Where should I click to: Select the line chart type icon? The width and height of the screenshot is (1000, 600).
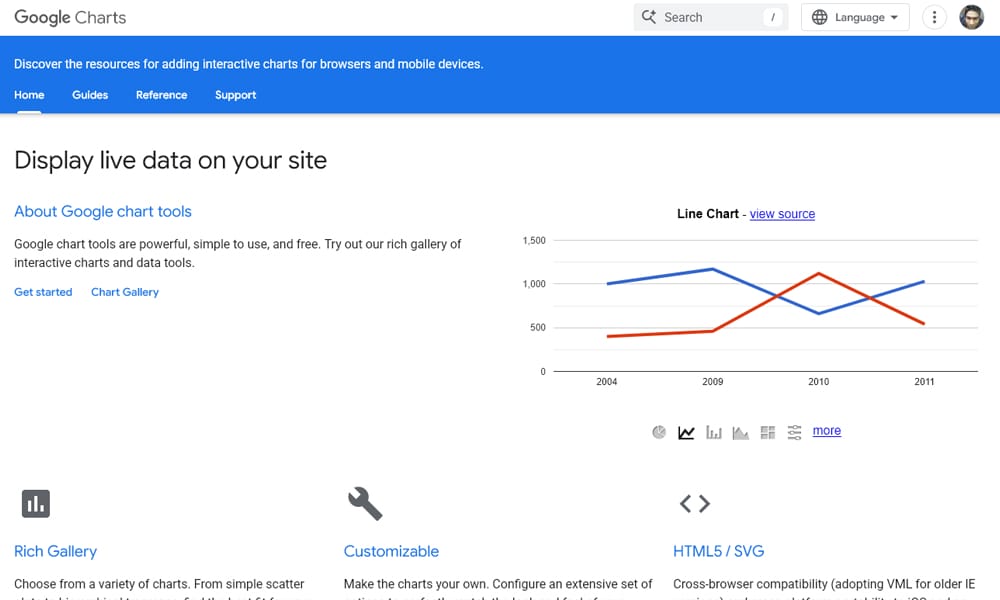click(686, 431)
